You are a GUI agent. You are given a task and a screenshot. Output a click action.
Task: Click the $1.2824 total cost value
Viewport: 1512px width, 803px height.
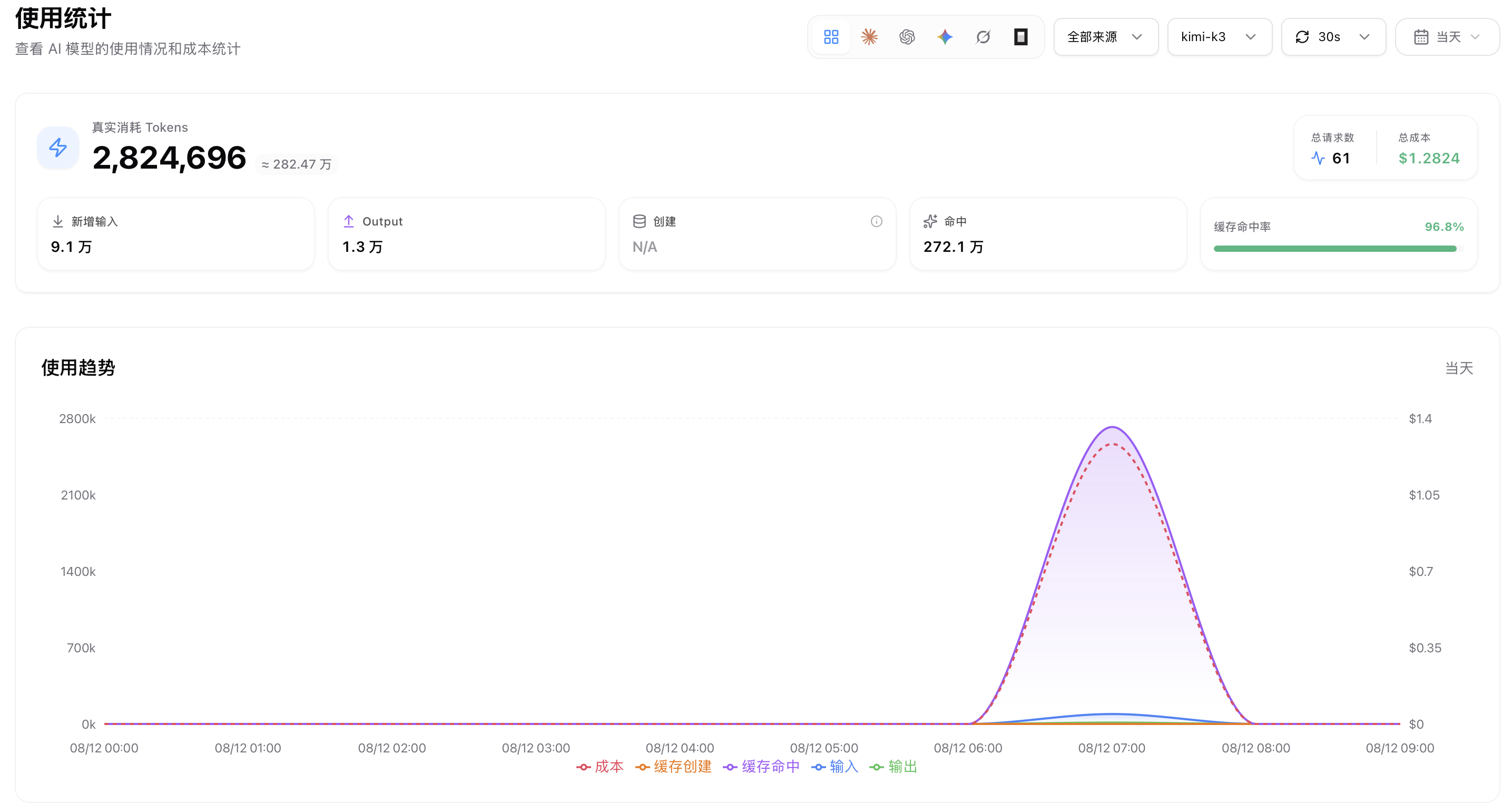click(x=1429, y=159)
